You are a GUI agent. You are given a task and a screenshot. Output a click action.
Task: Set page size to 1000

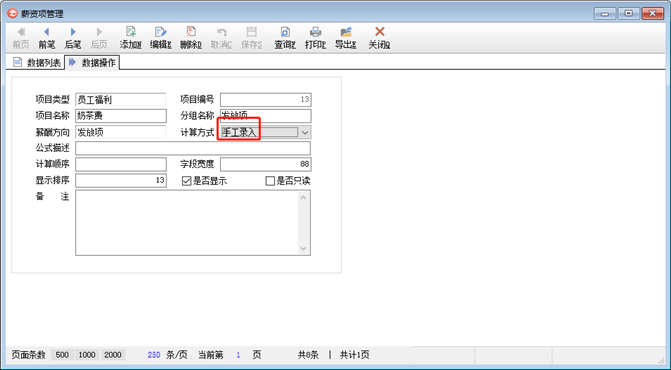[87, 355]
